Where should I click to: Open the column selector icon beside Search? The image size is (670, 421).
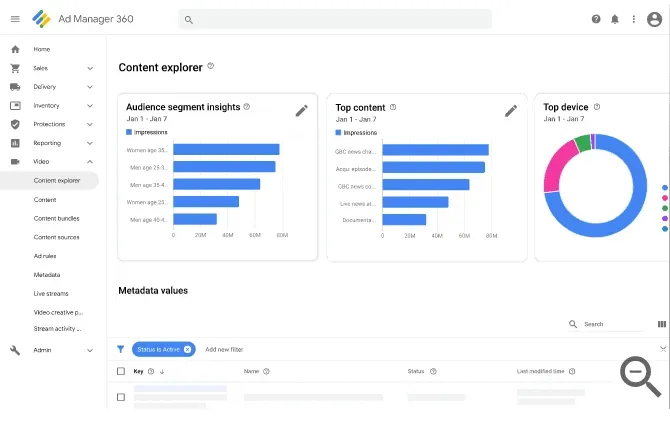(x=661, y=324)
